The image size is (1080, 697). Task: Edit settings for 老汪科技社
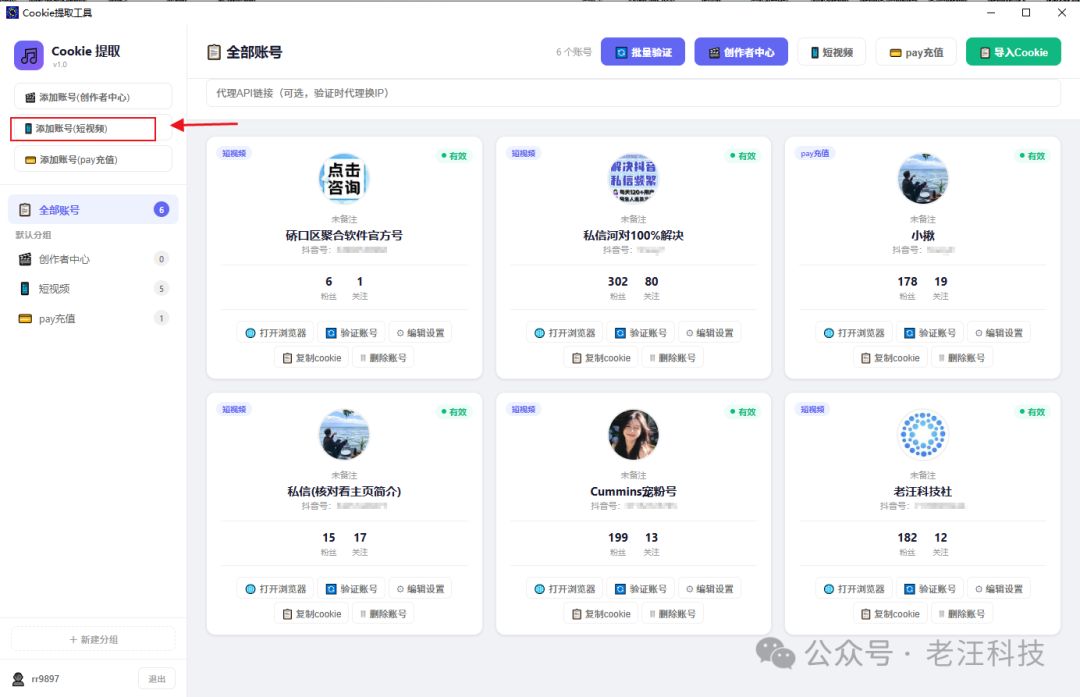[999, 589]
